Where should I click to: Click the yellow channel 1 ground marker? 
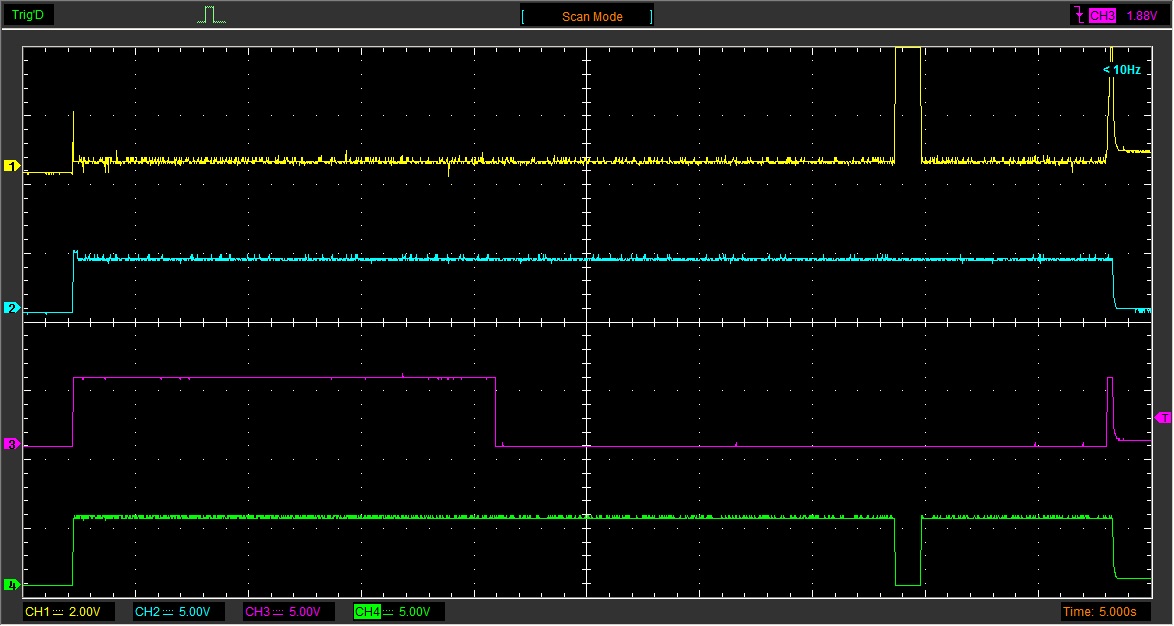tap(12, 165)
